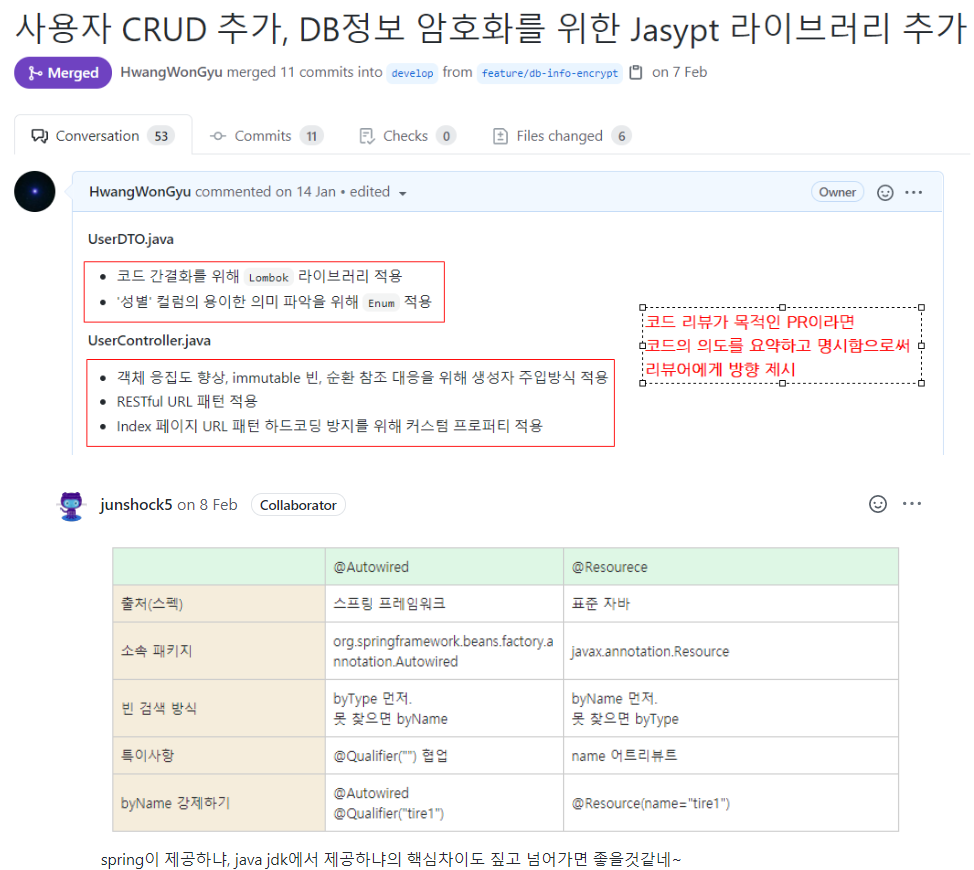Copy the feature/db-info-encrypt branch name

636,73
